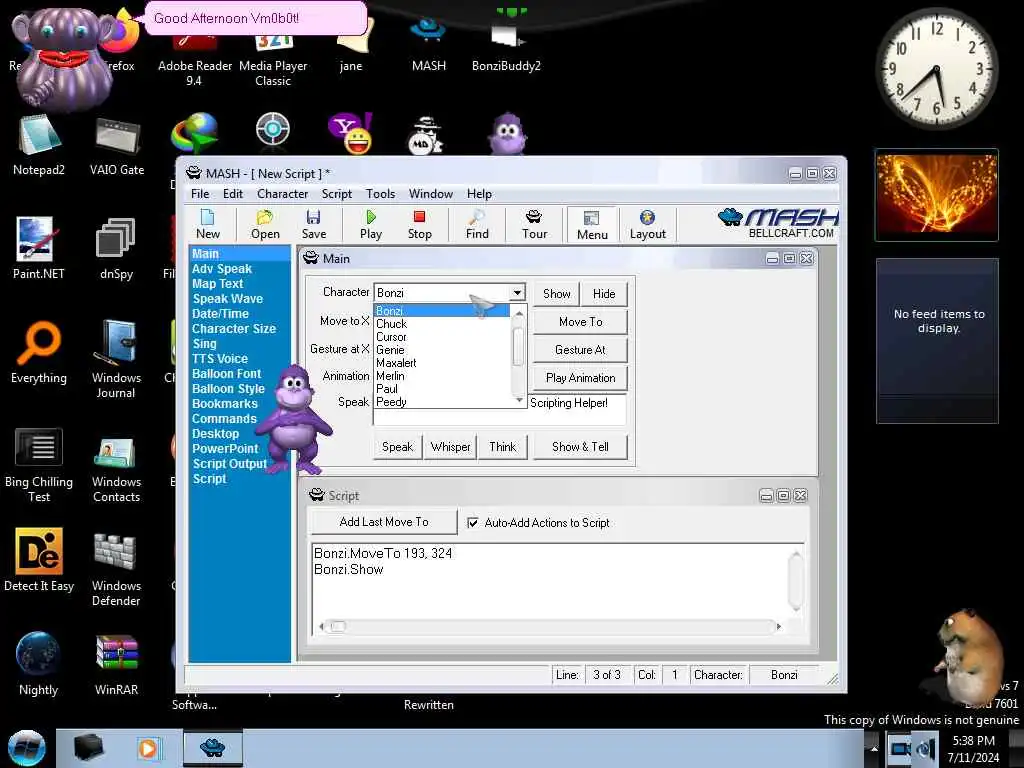
Task: Click the Show character button
Action: click(556, 294)
